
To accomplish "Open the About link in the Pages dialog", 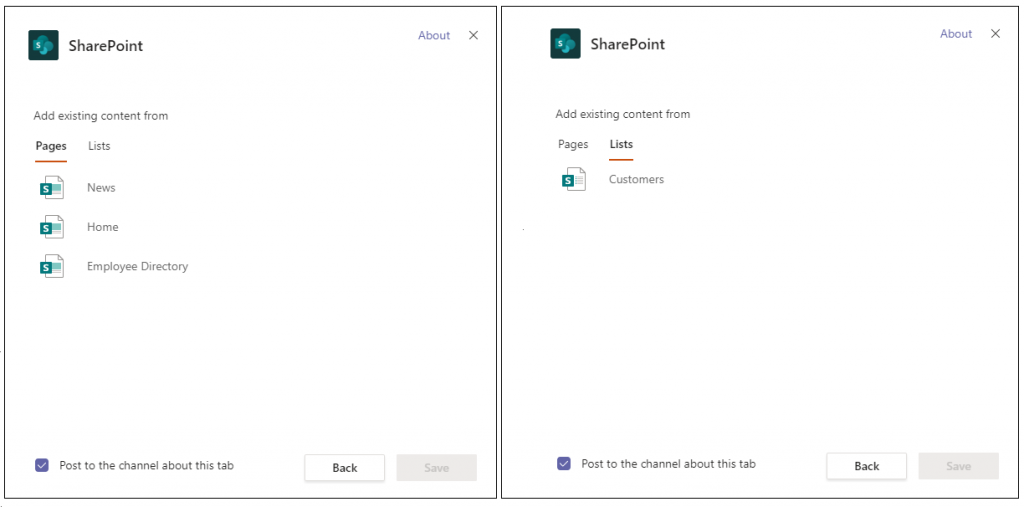I will 434,35.
